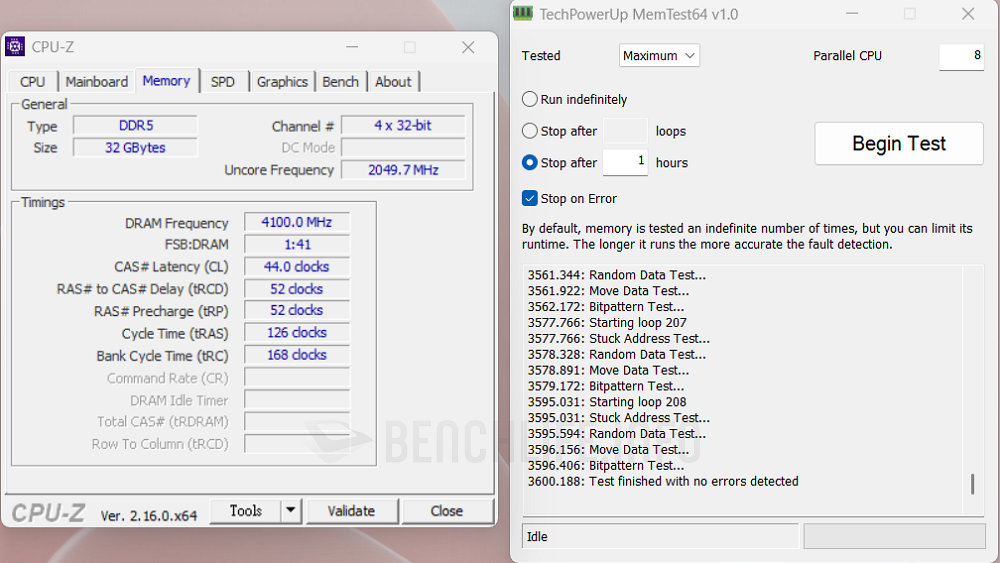
Task: Click the Begin Test button
Action: 899,143
